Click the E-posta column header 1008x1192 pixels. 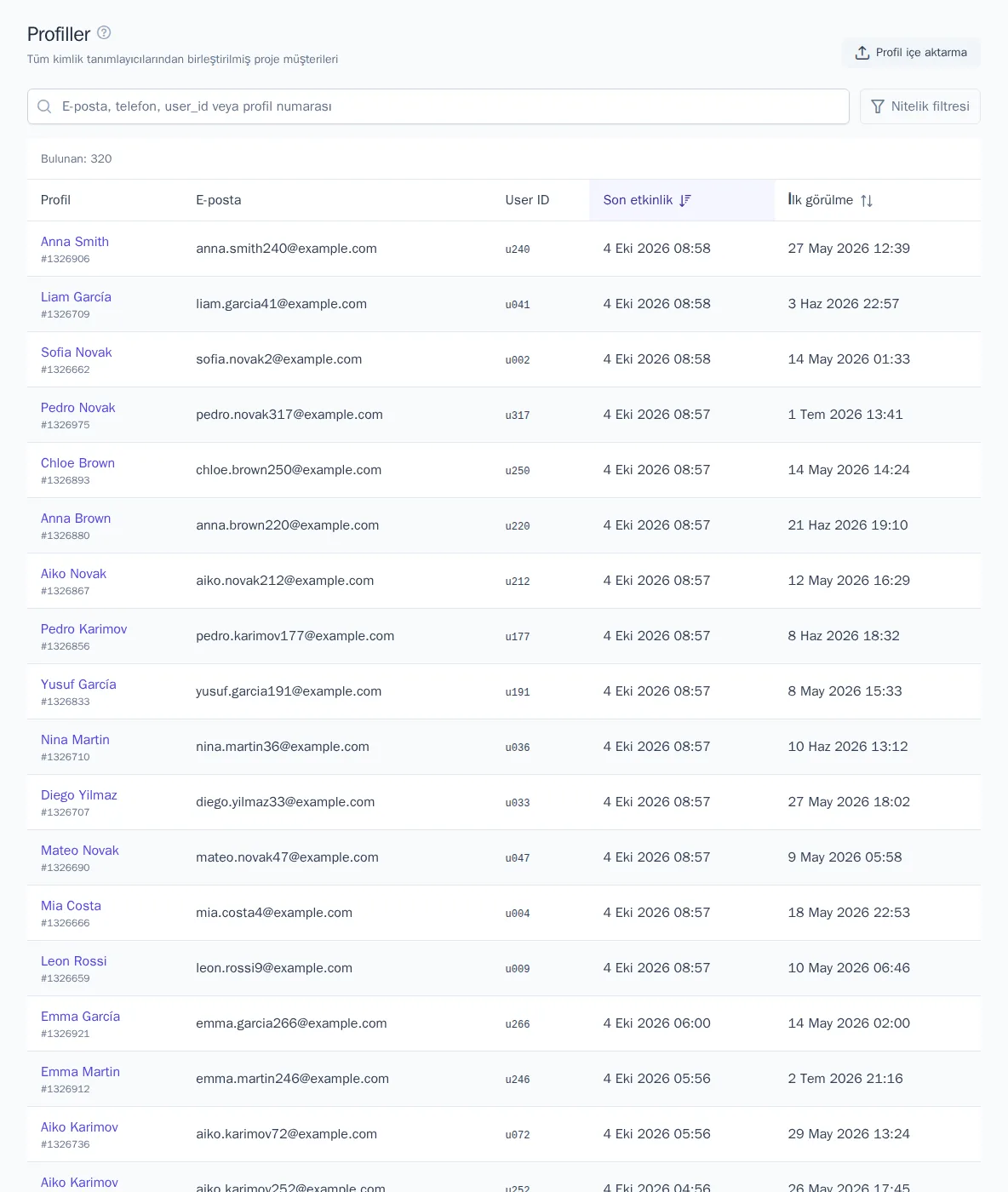tap(218, 200)
